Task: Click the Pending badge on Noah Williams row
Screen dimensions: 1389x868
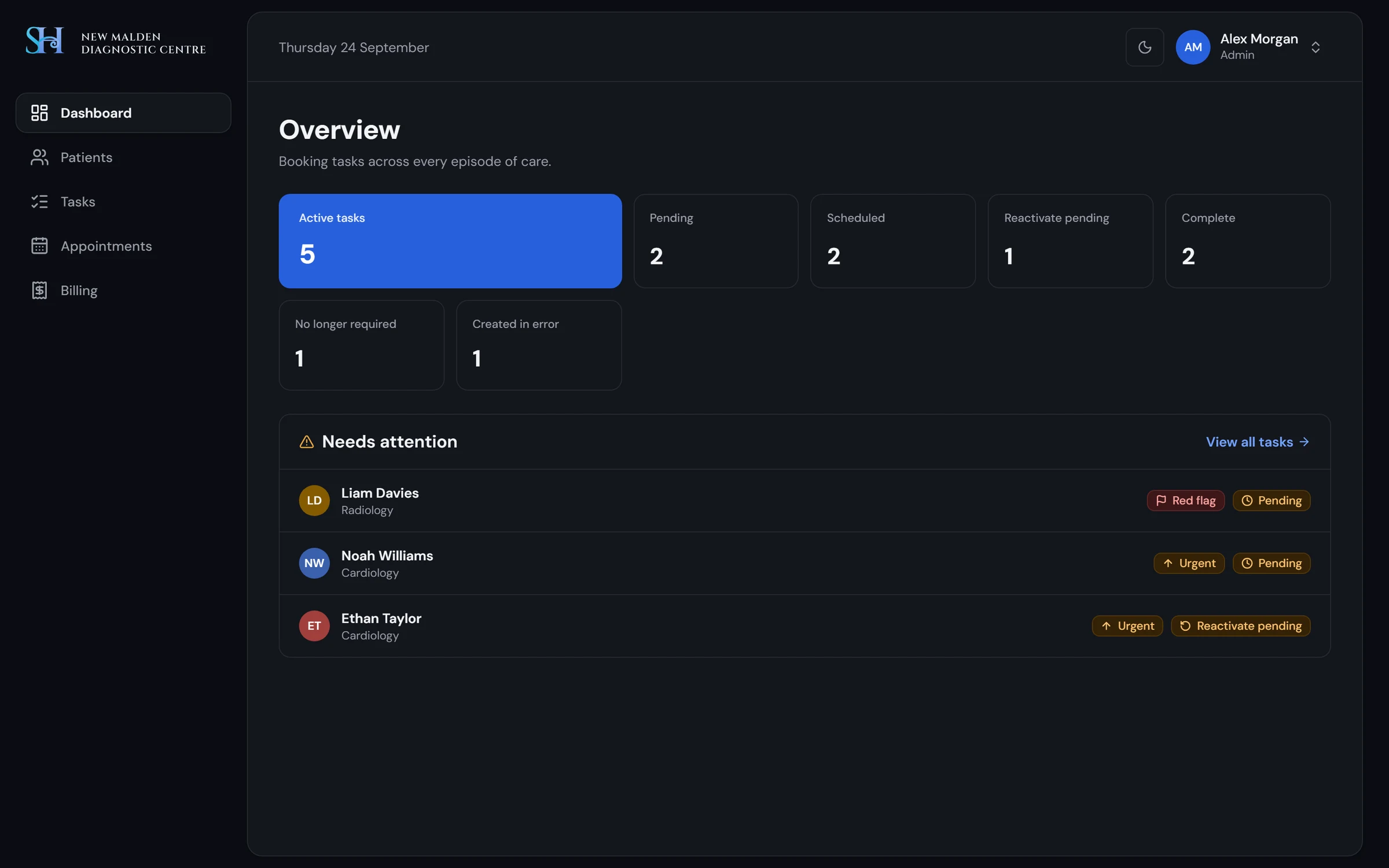Action: click(x=1271, y=563)
